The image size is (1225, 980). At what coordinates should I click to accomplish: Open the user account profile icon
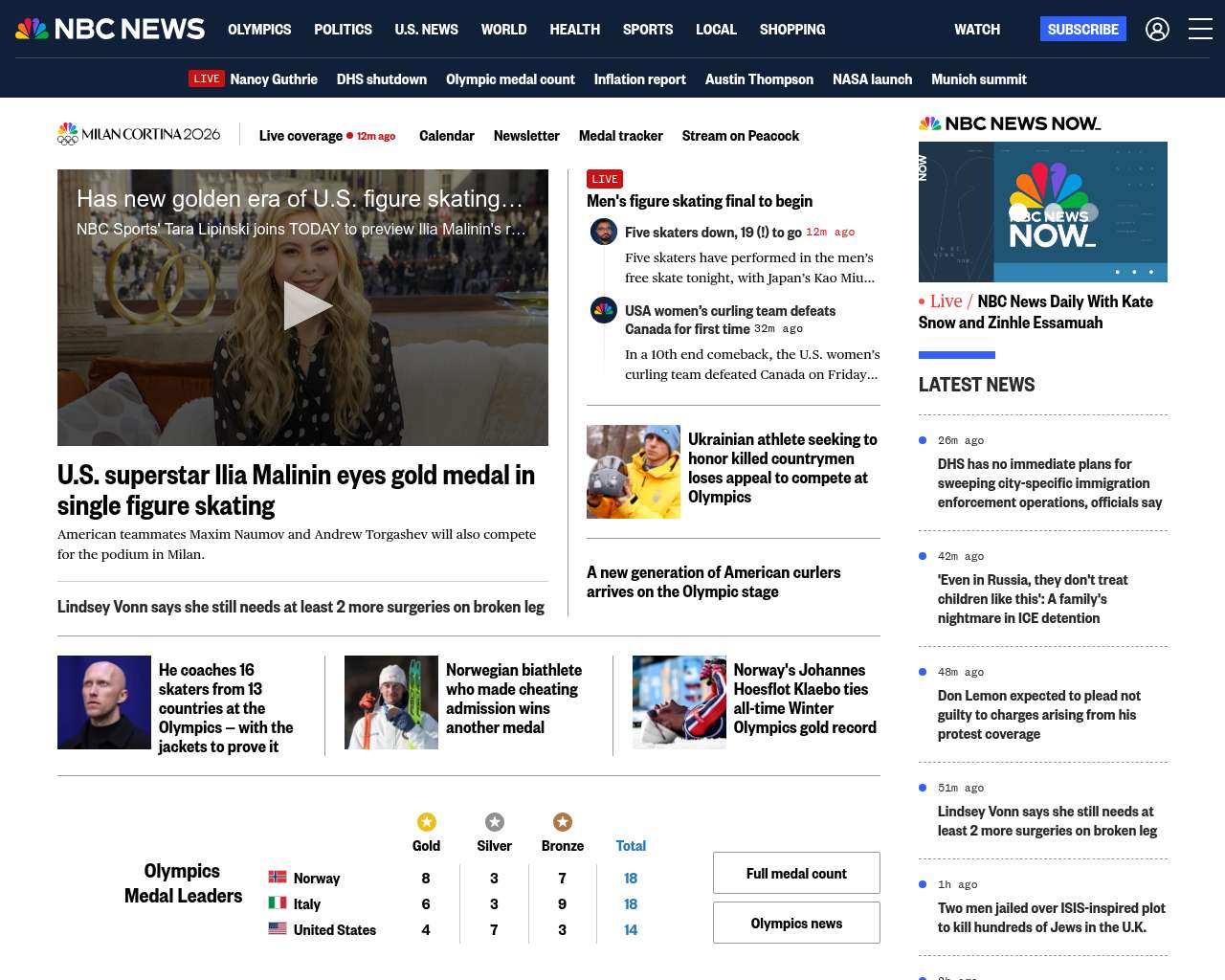1157,30
